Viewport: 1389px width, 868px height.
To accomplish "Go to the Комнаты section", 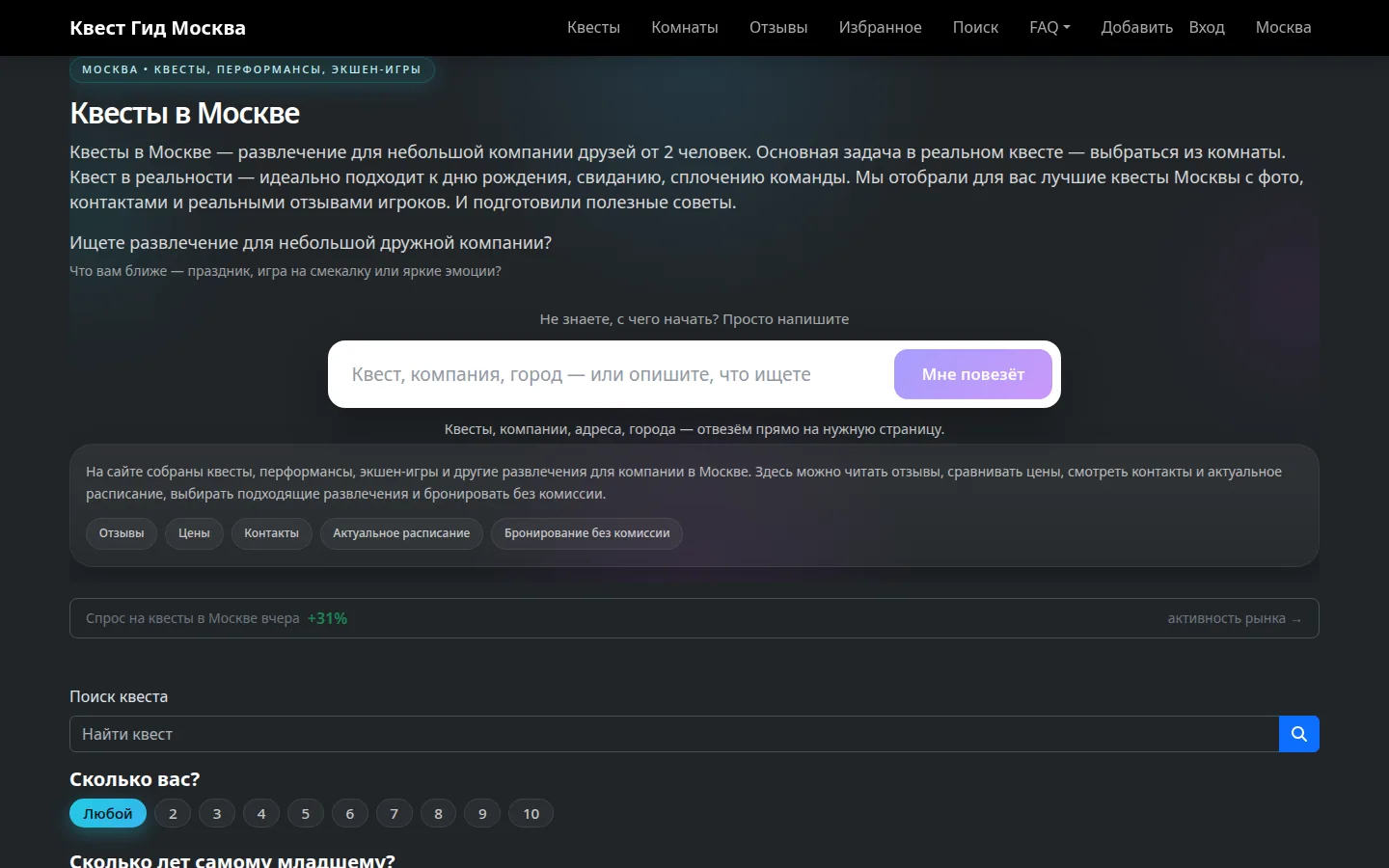I will click(x=685, y=27).
